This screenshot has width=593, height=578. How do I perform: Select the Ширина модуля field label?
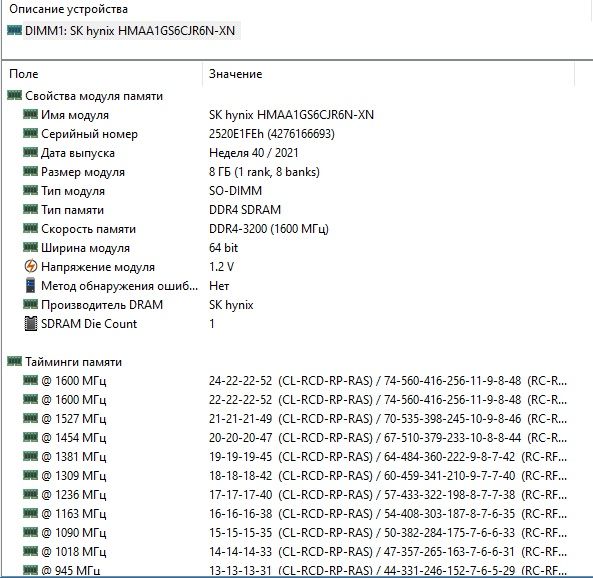click(x=85, y=248)
